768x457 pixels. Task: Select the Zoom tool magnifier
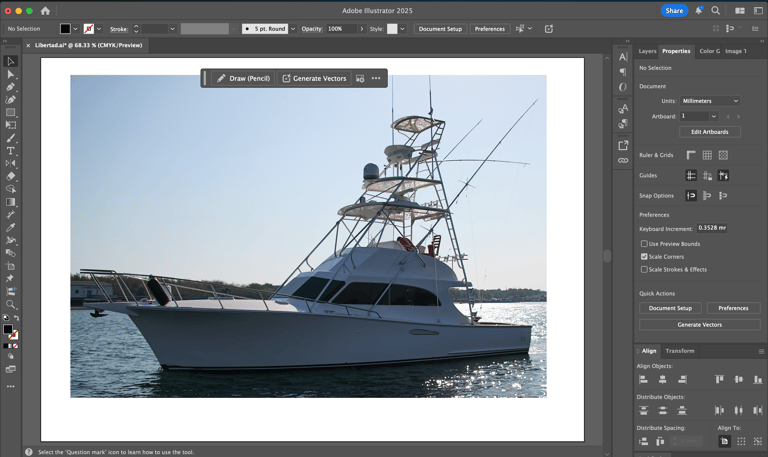[x=10, y=304]
